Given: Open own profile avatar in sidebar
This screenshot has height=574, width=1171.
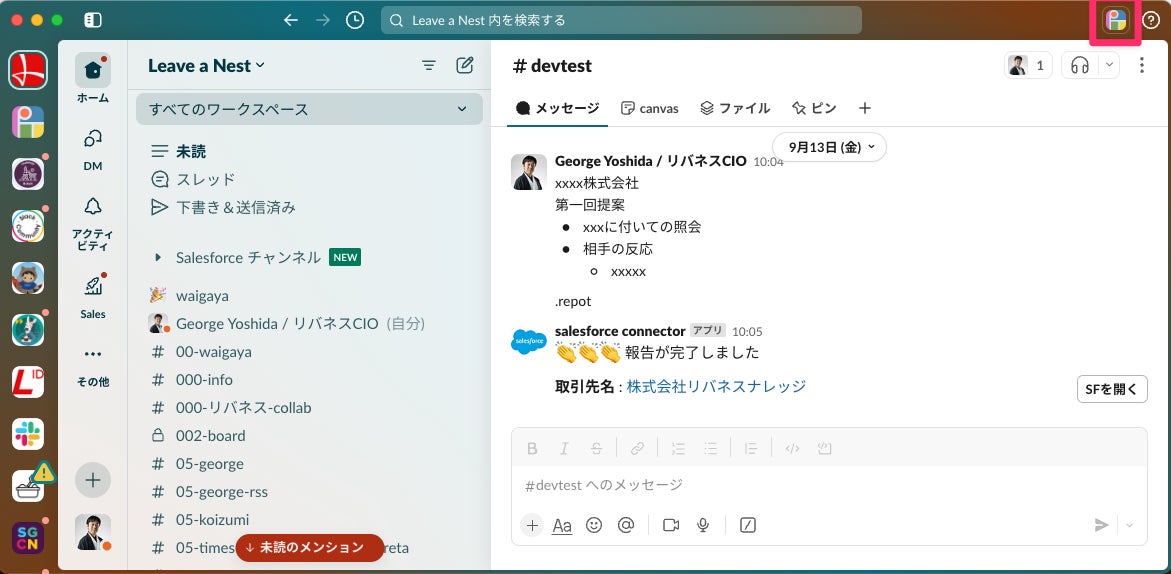Looking at the screenshot, I should [93, 532].
